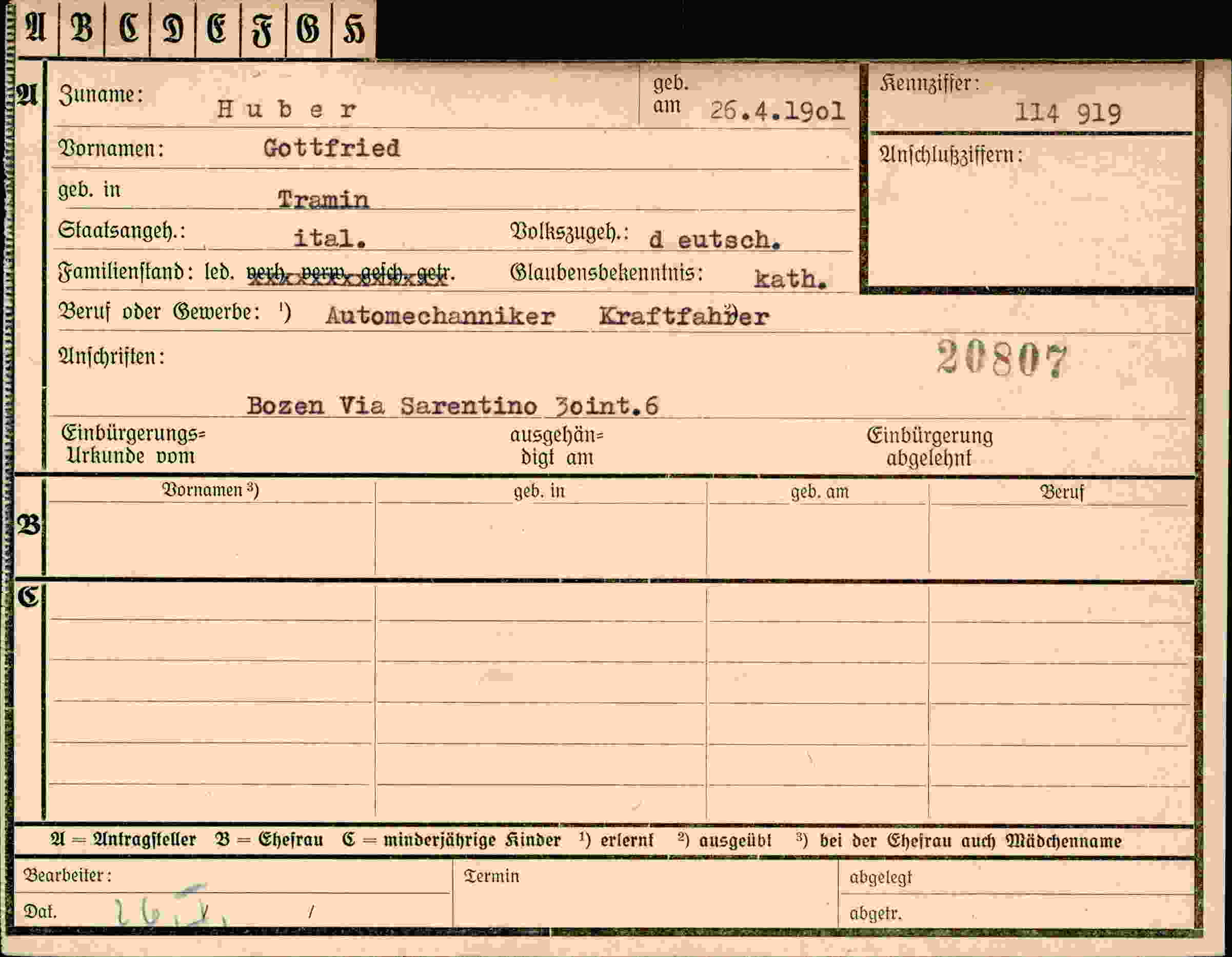The image size is (1232, 957).
Task: Click legend text 'B = Ehefrau'
Action: (269, 840)
